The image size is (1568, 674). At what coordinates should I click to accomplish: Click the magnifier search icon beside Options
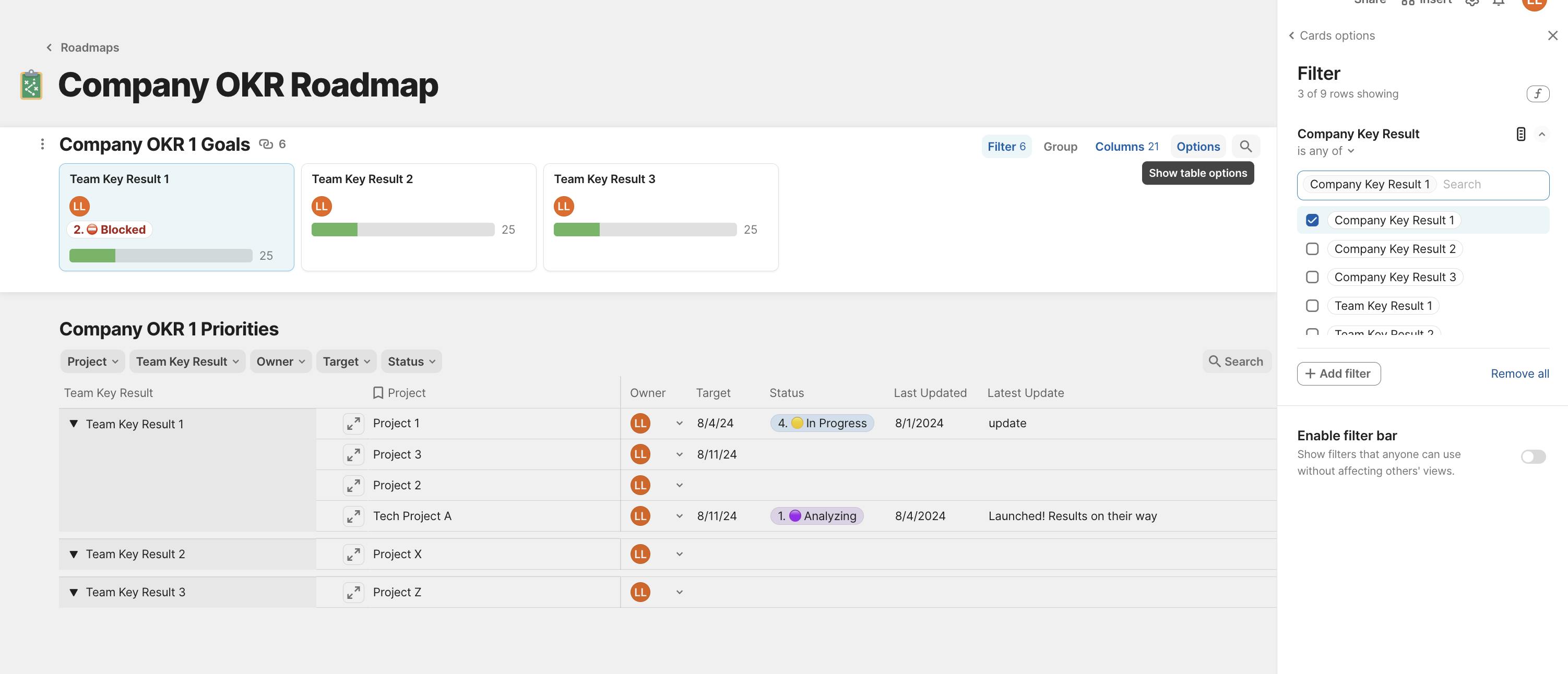click(x=1245, y=147)
